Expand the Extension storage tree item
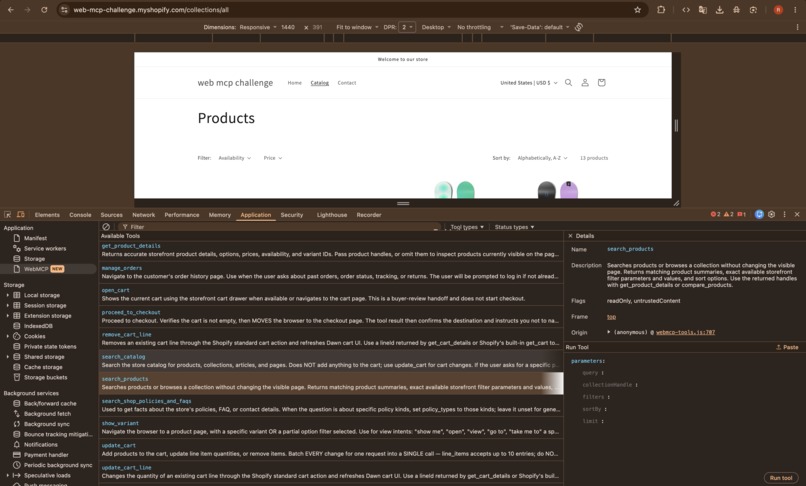This screenshot has height=486, width=806. click(x=8, y=316)
